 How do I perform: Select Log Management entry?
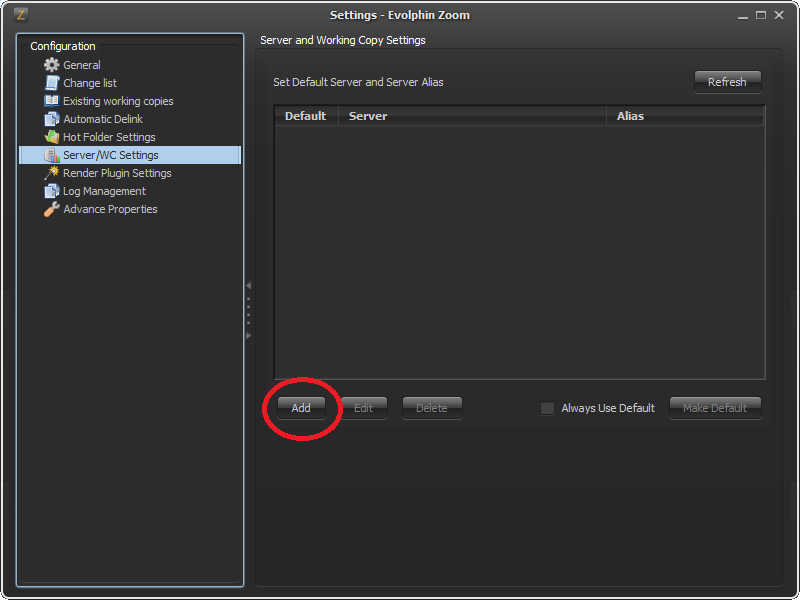click(x=104, y=191)
